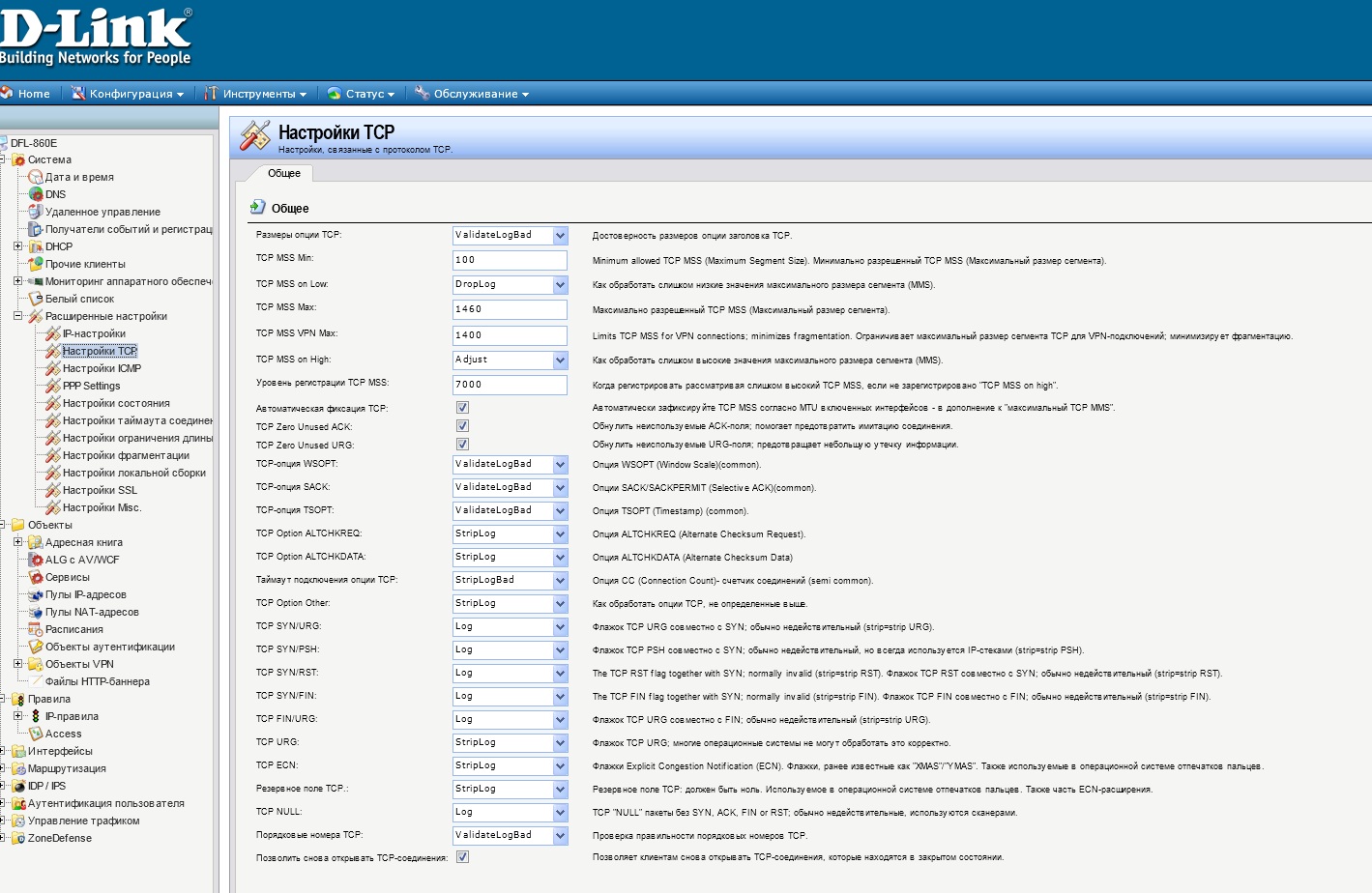
Task: Click the Настройки SSL tree icon
Action: (x=53, y=490)
